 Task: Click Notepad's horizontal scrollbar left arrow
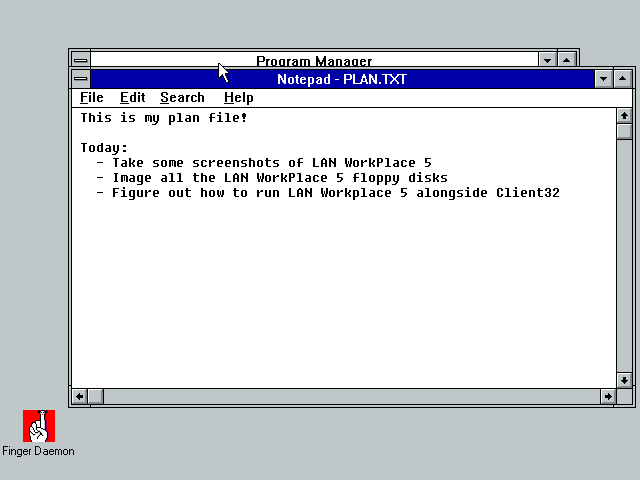[x=80, y=396]
